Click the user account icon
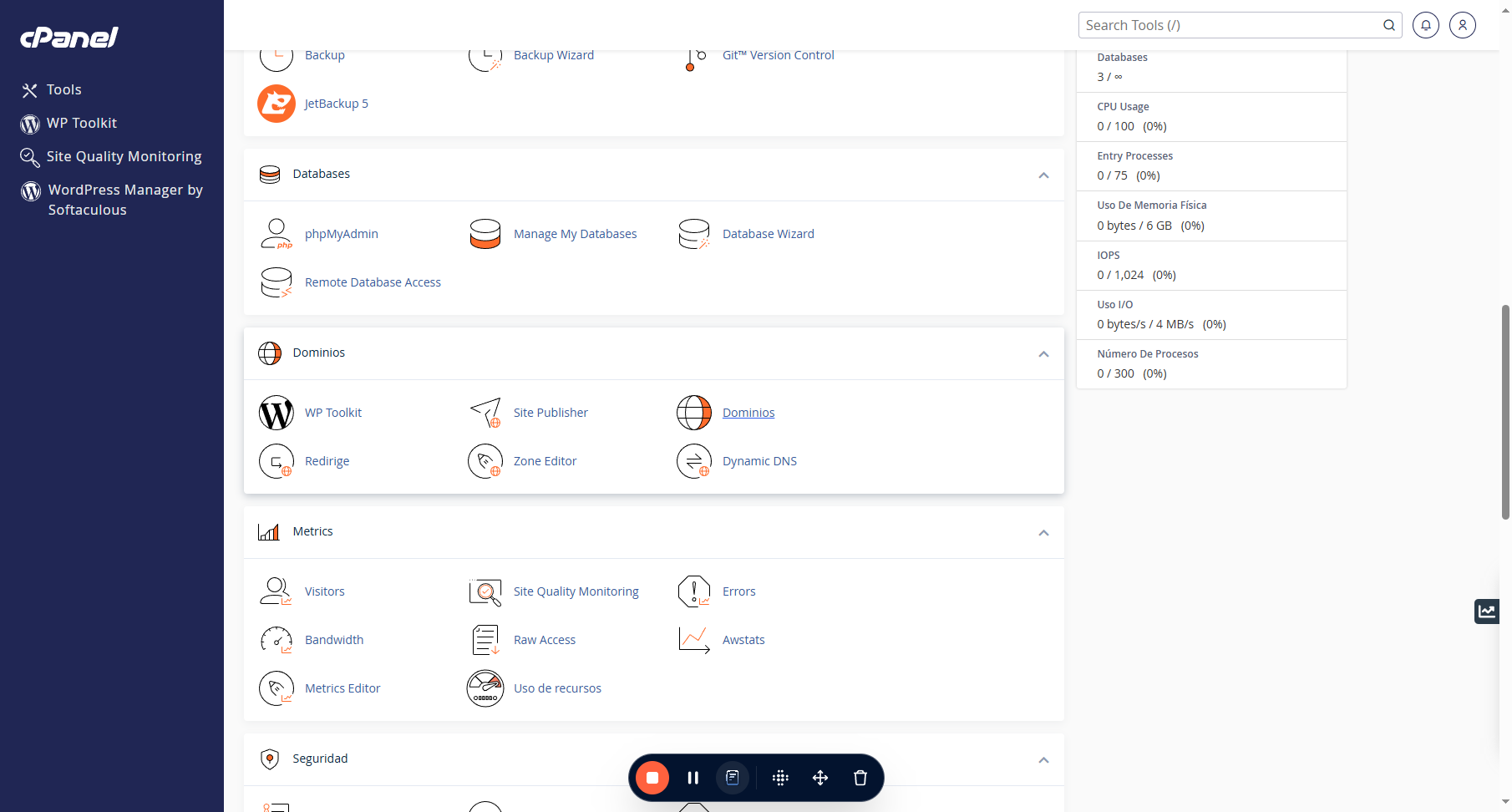Image resolution: width=1512 pixels, height=812 pixels. coord(1463,25)
